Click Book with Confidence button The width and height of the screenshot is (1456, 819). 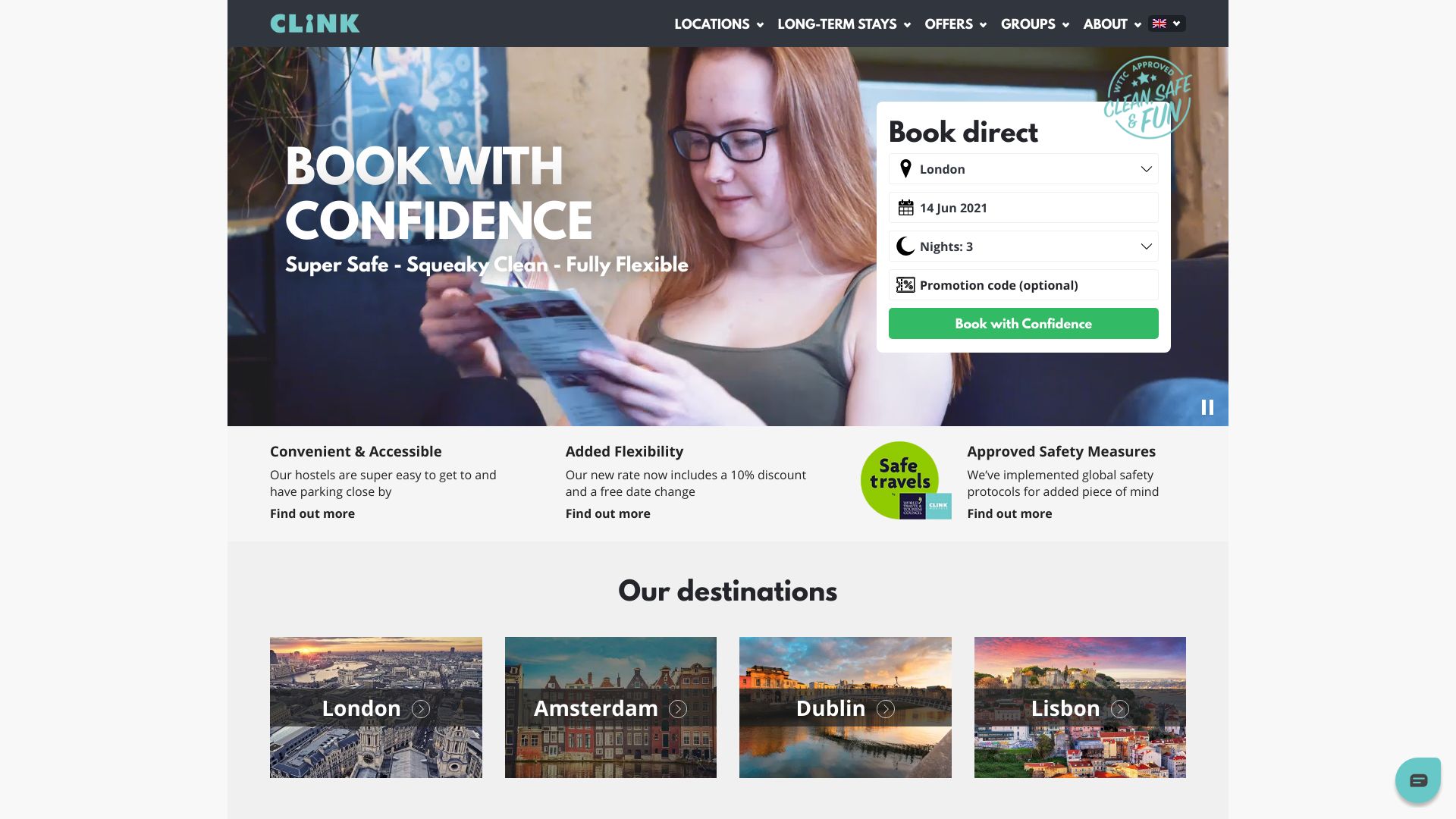1023,323
